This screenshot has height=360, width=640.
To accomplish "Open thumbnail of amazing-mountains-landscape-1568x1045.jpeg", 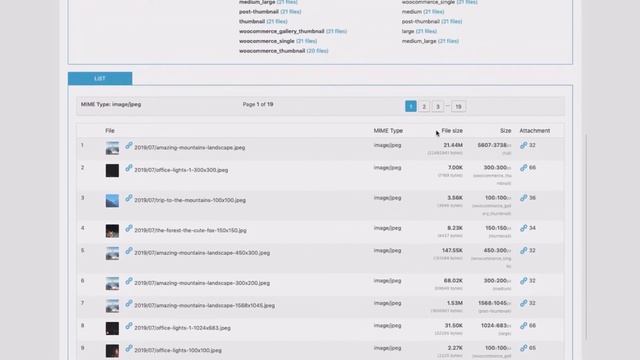I will [x=112, y=306].
